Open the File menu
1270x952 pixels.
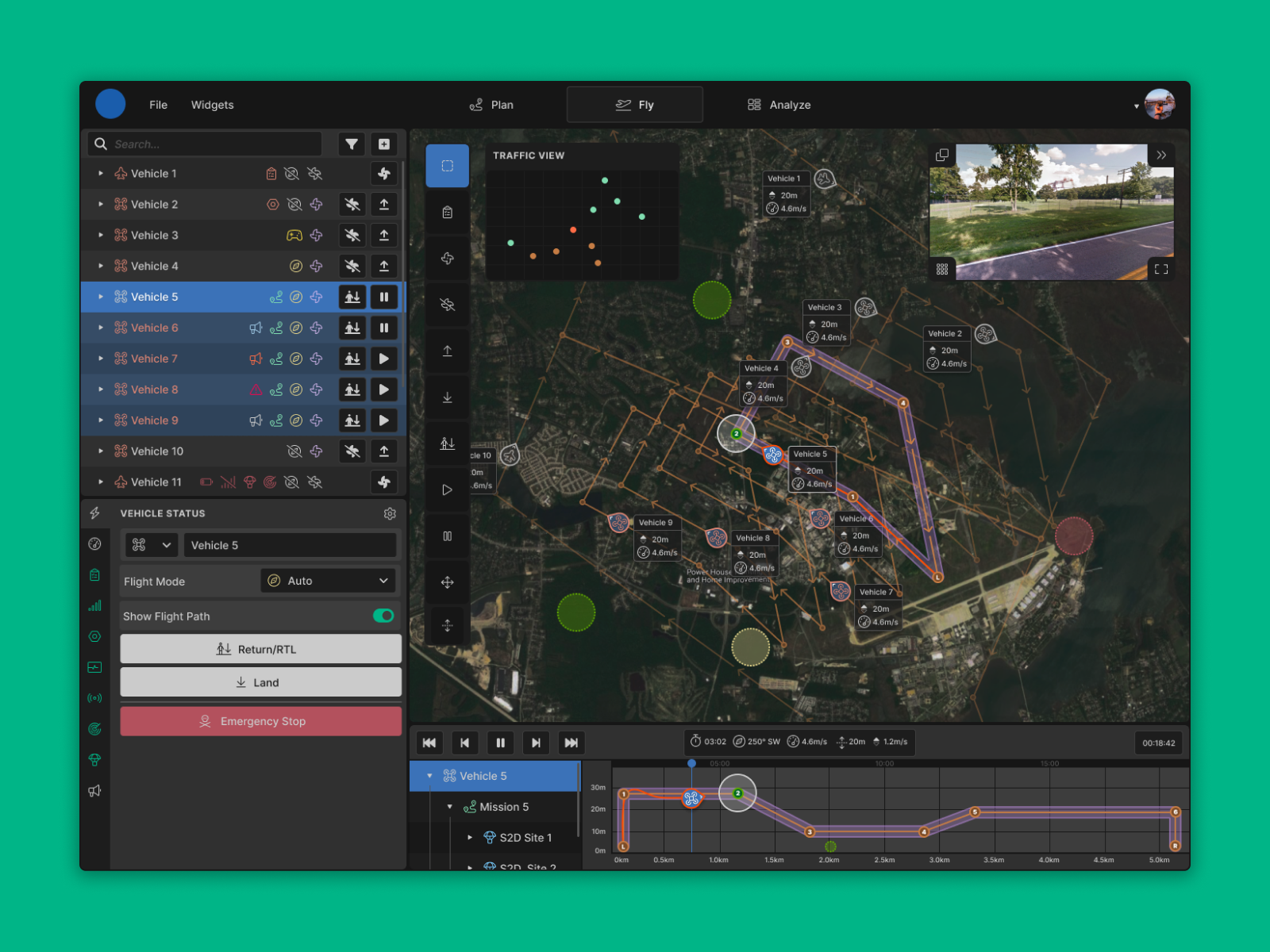[x=158, y=105]
